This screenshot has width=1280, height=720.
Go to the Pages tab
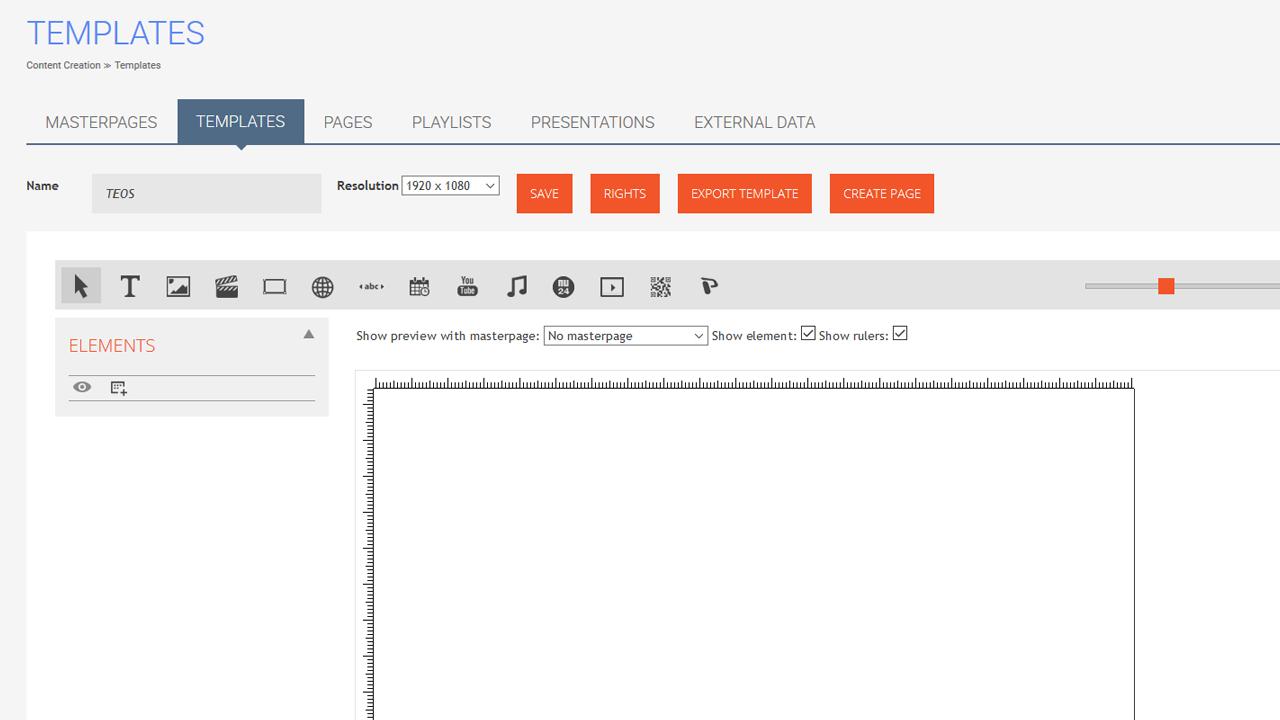click(x=348, y=122)
